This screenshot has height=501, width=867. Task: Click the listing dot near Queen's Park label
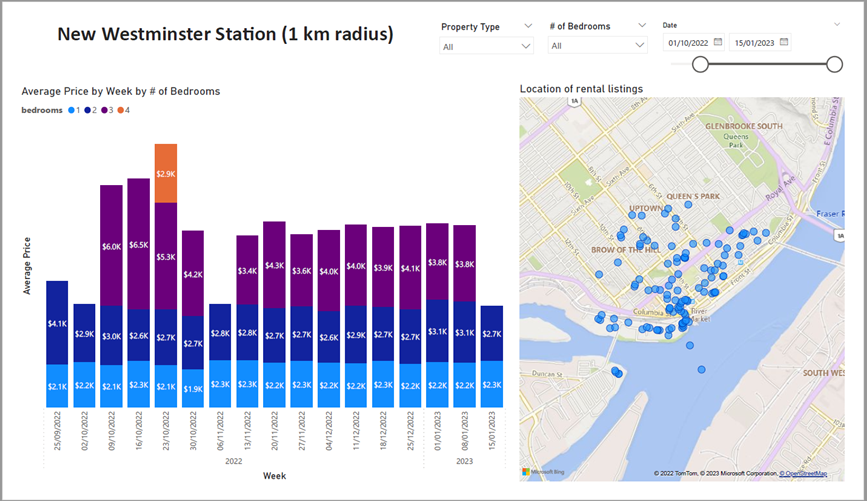pos(688,205)
